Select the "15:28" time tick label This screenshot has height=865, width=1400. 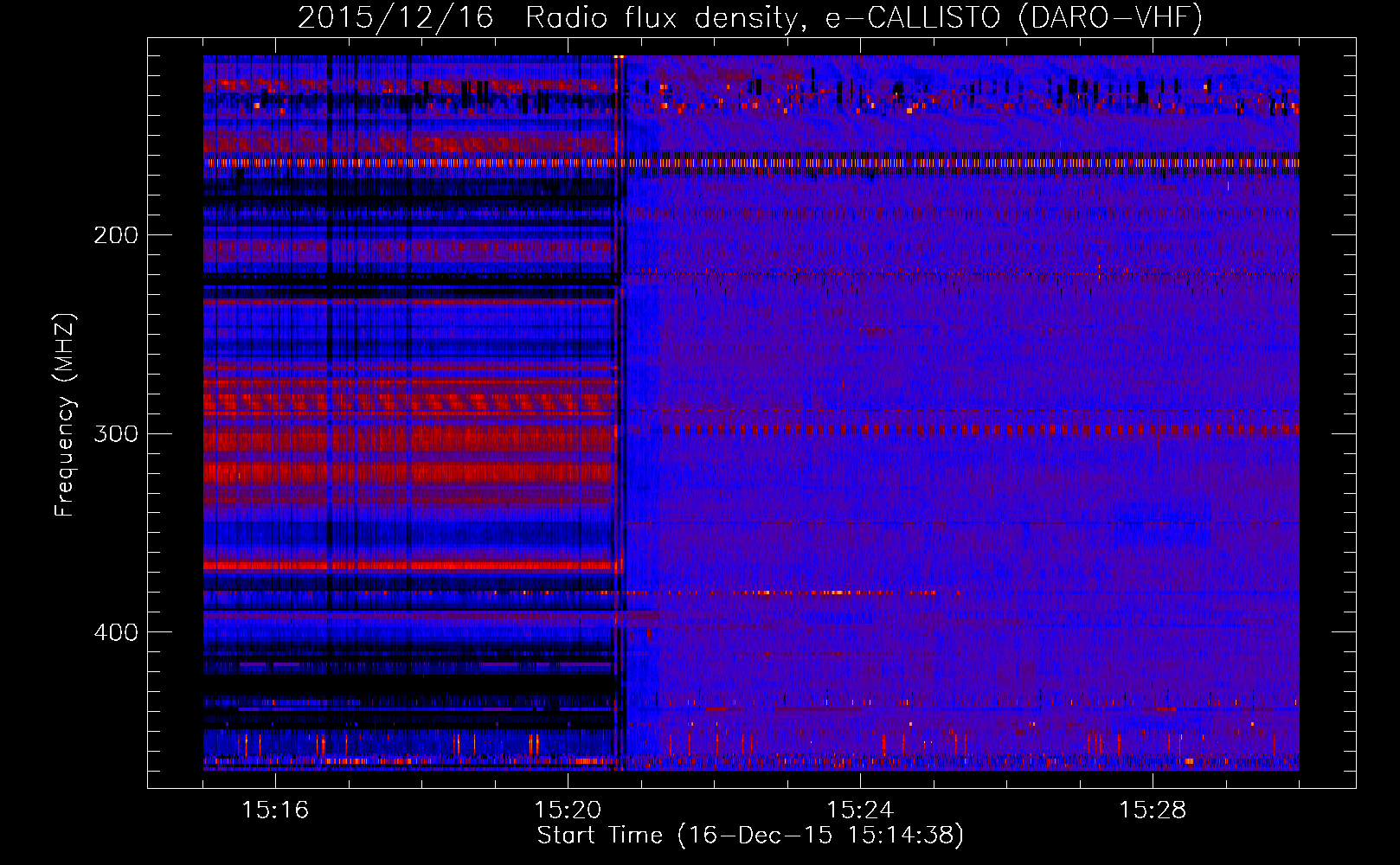1153,810
